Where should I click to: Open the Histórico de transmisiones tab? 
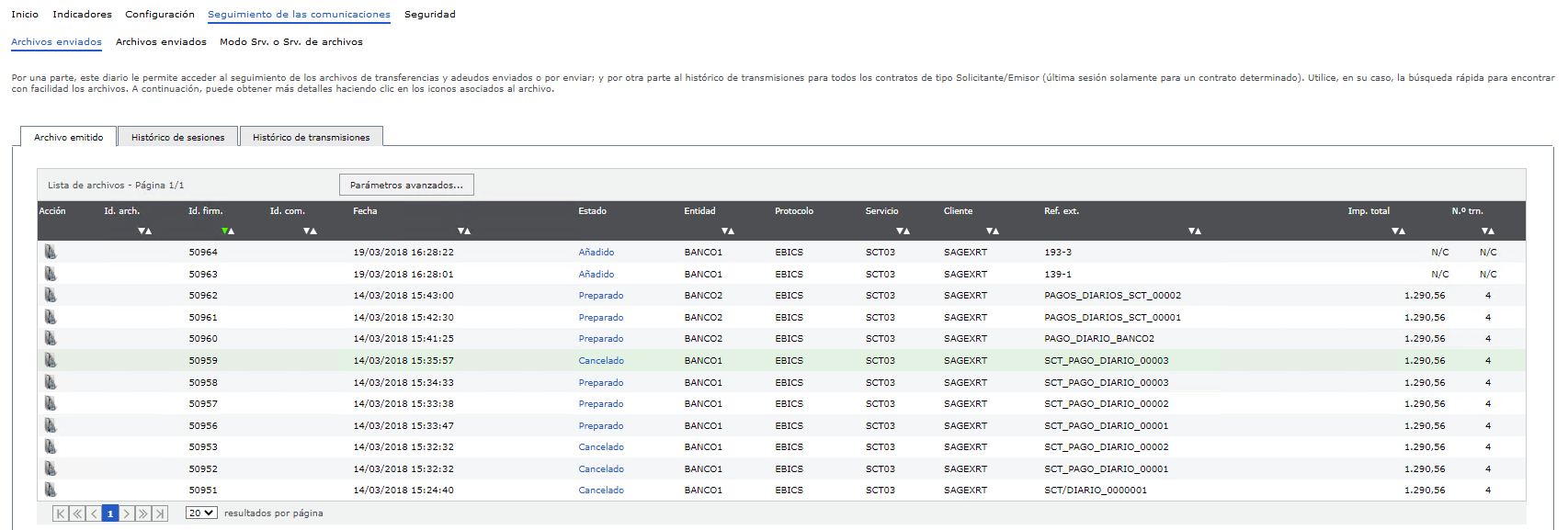click(311, 137)
